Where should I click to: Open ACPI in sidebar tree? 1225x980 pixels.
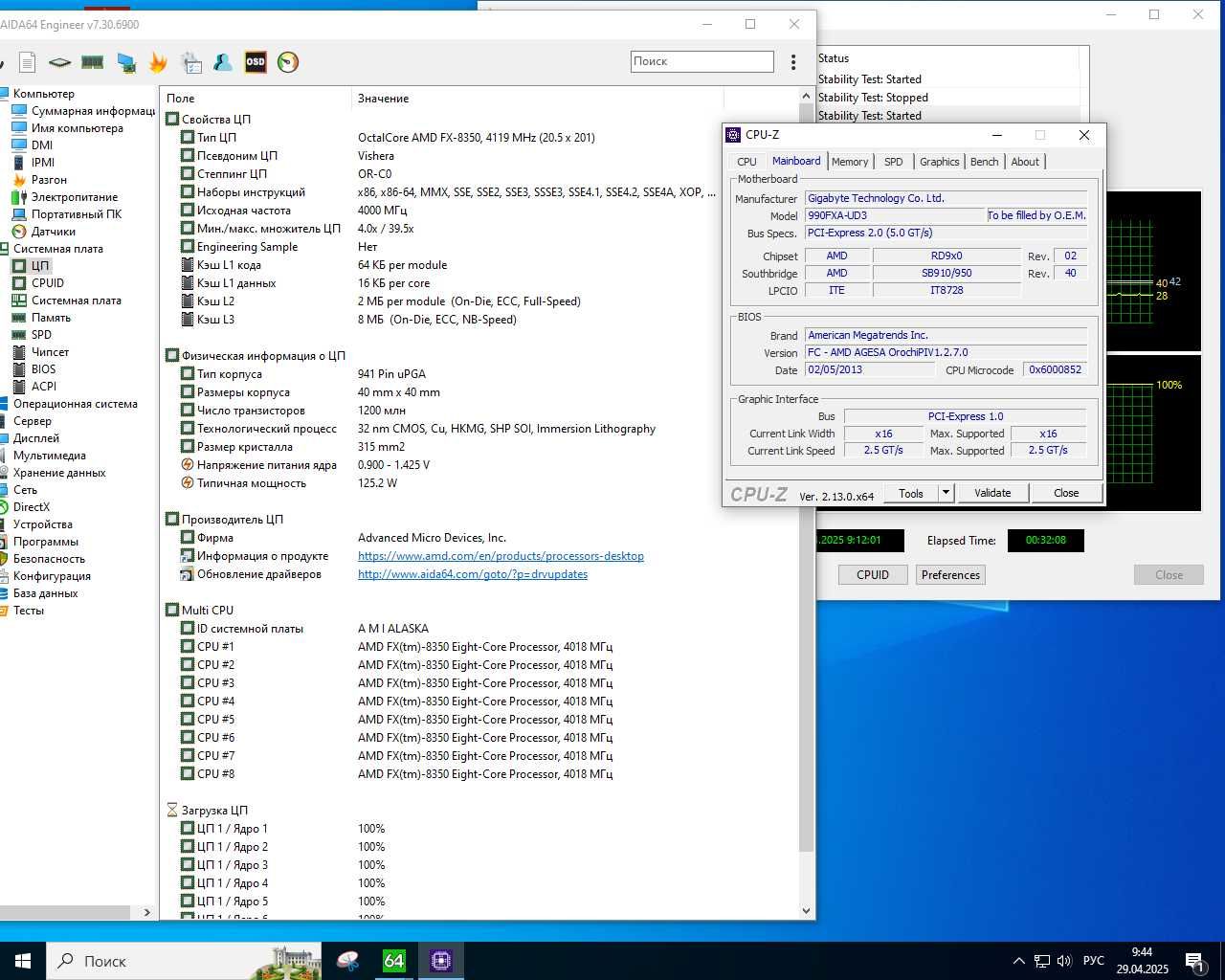tap(44, 387)
